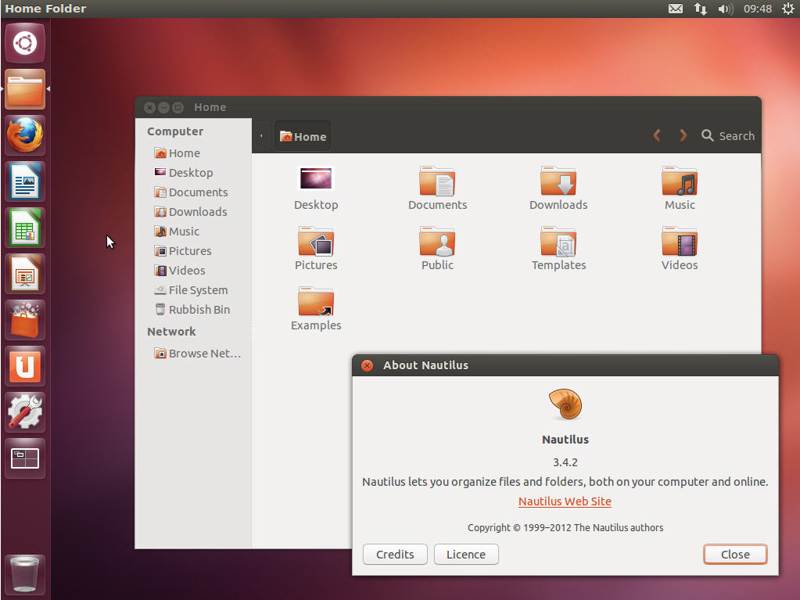This screenshot has height=600, width=800.
Task: Open the Nautilus Web Site link
Action: (x=564, y=501)
